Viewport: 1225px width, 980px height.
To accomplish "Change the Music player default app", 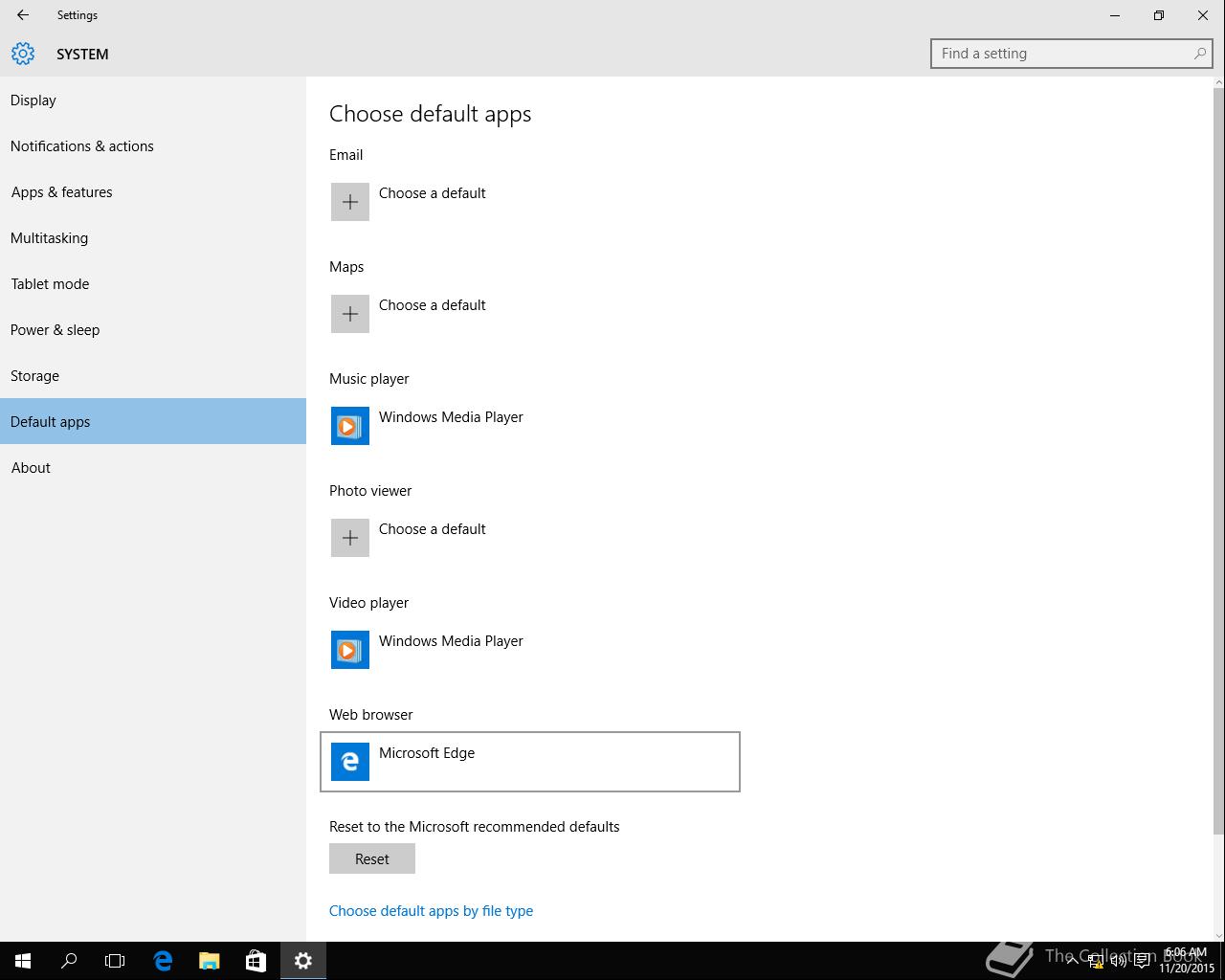I will coord(530,426).
